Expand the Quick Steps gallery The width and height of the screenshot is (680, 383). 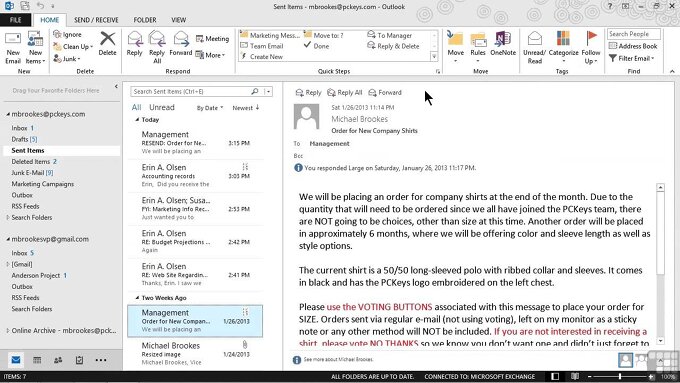click(x=434, y=56)
